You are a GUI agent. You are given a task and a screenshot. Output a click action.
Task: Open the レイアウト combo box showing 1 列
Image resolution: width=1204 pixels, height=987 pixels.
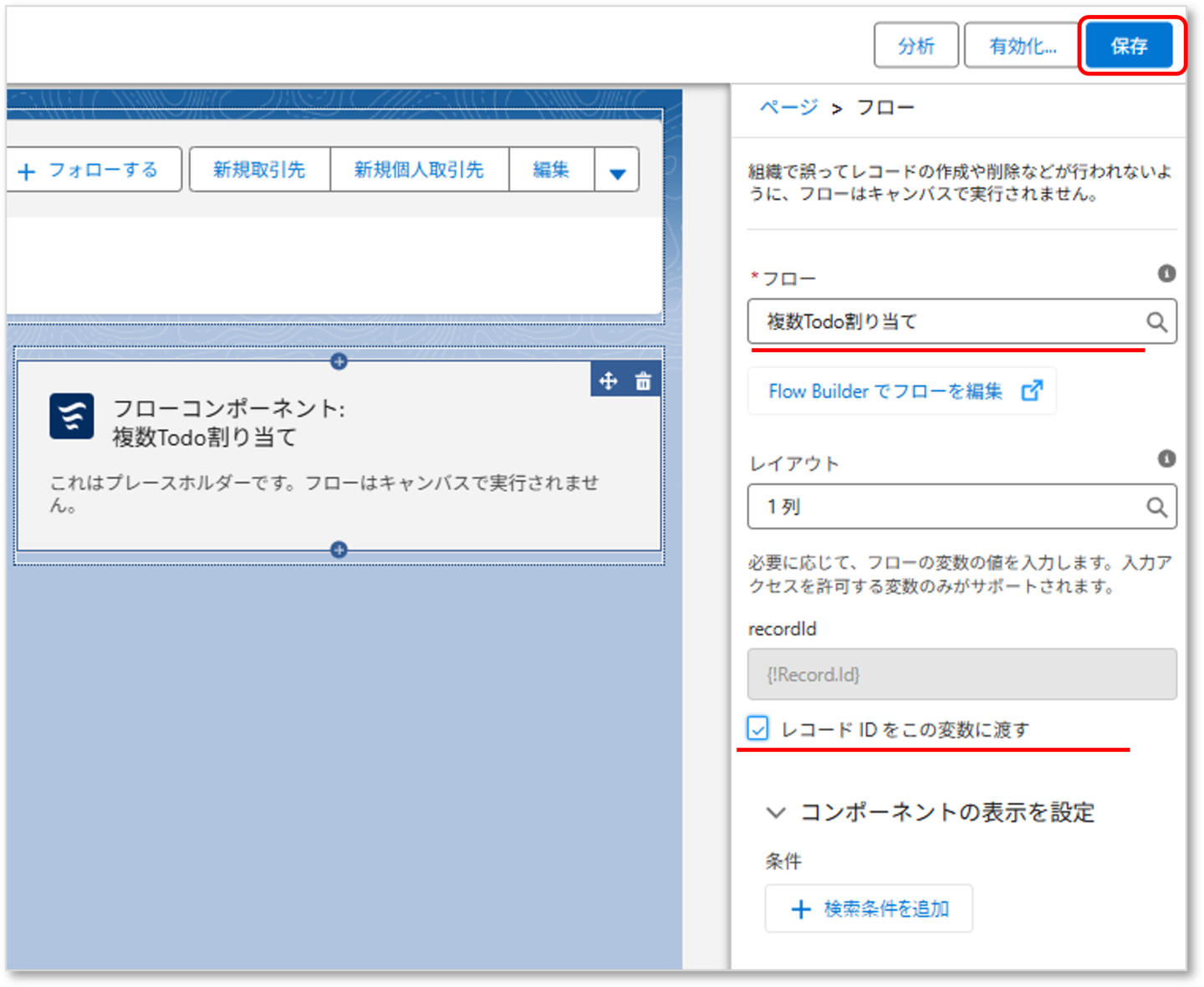tap(962, 507)
